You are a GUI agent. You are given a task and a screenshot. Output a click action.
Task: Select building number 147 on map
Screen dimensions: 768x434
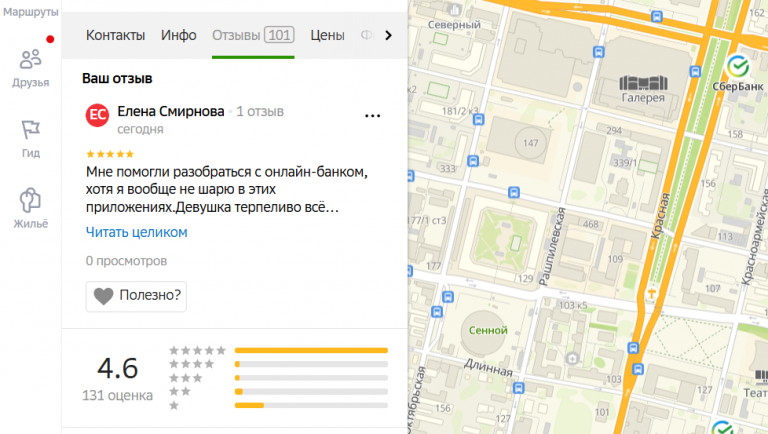(x=530, y=143)
